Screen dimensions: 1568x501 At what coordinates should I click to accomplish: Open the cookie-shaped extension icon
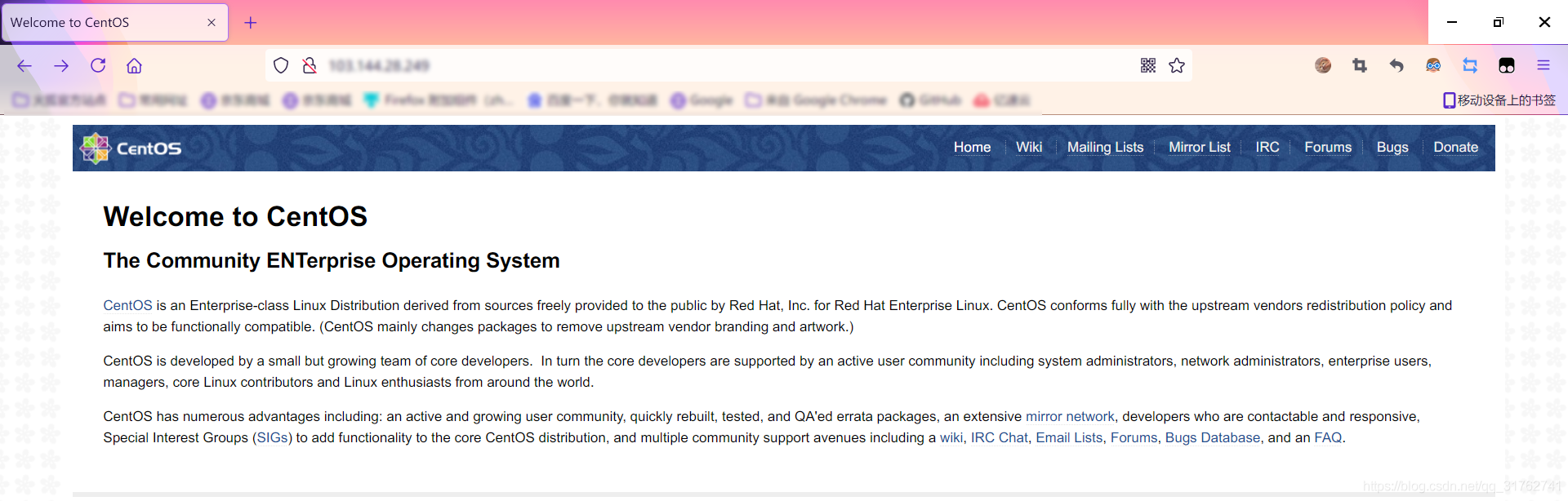coord(1323,65)
